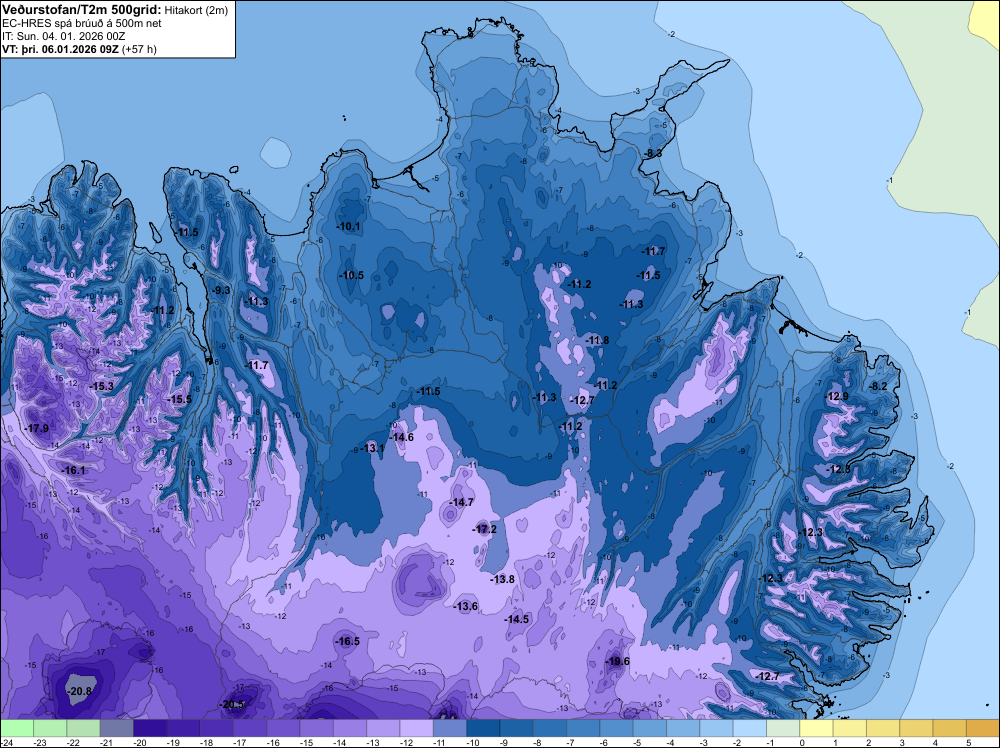This screenshot has width=1000, height=748.
Task: Click the 'EC-HRES spá brúuð á 500m net' line
Action: pos(82,23)
